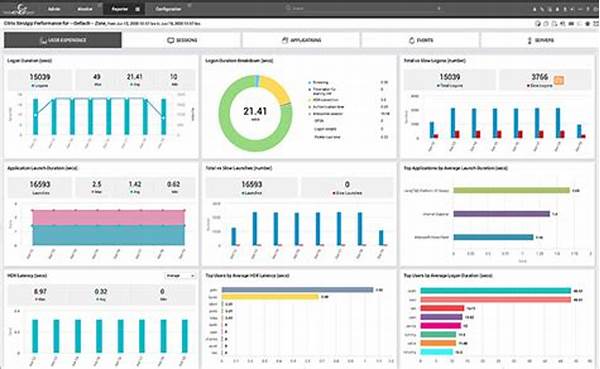
Task: Open the Servers tab
Action: pos(540,40)
